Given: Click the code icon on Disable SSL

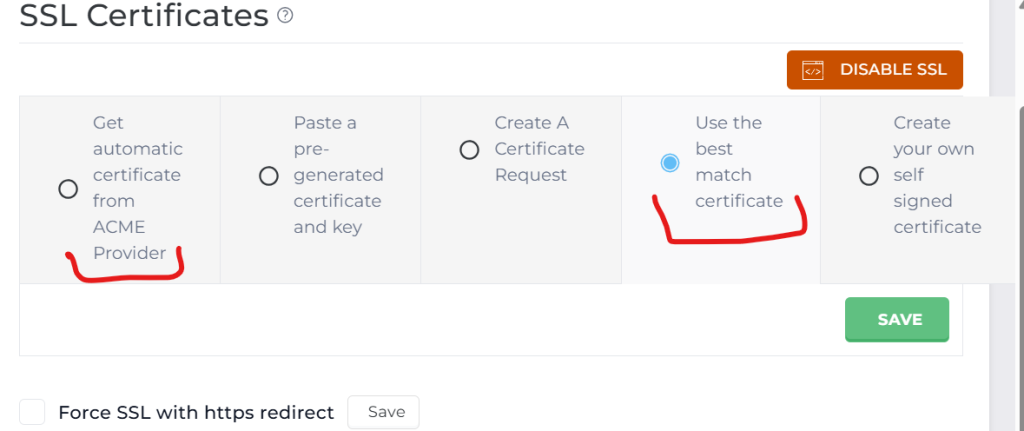Looking at the screenshot, I should pos(813,70).
